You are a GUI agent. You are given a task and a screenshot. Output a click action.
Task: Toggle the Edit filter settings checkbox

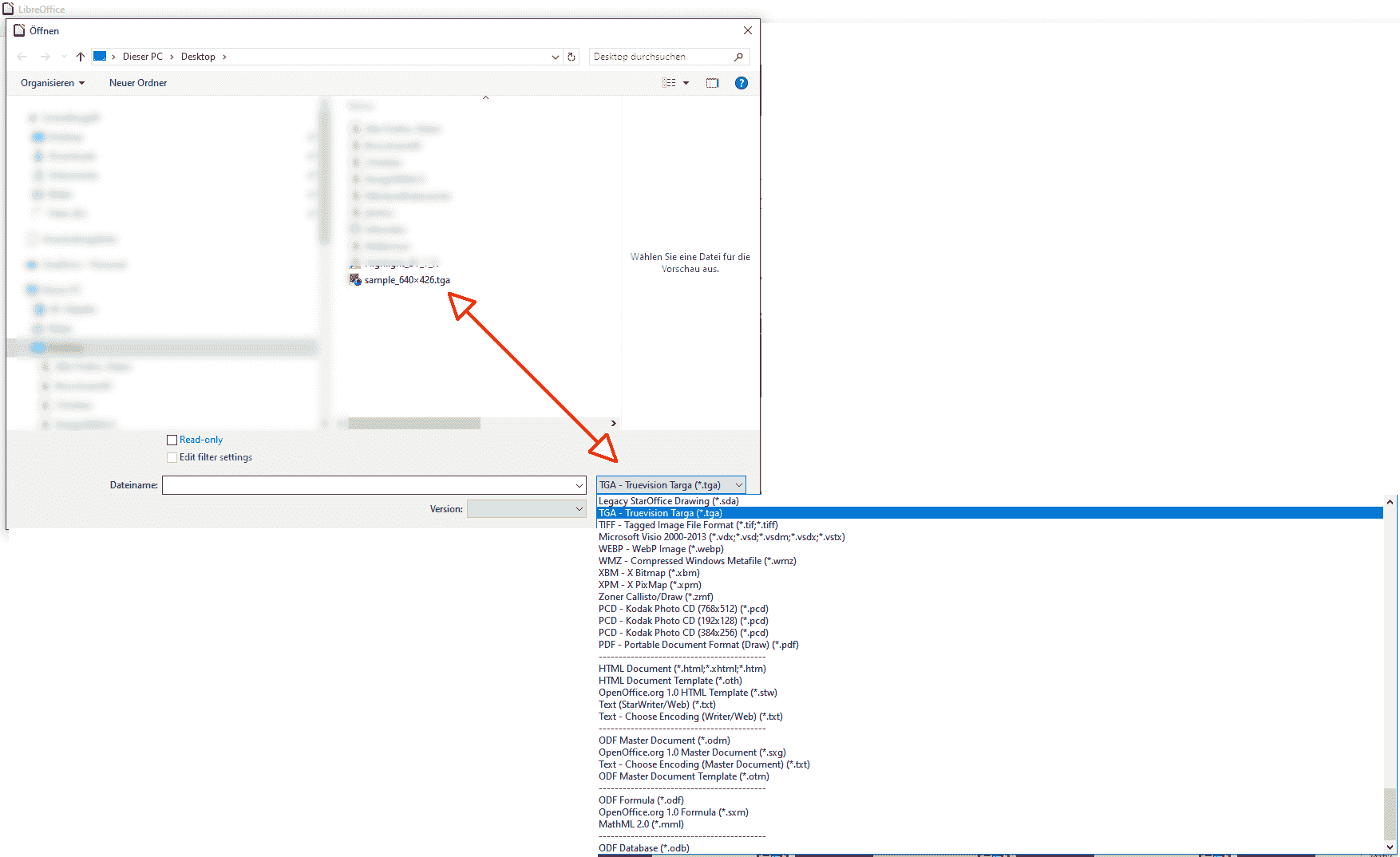pyautogui.click(x=172, y=457)
